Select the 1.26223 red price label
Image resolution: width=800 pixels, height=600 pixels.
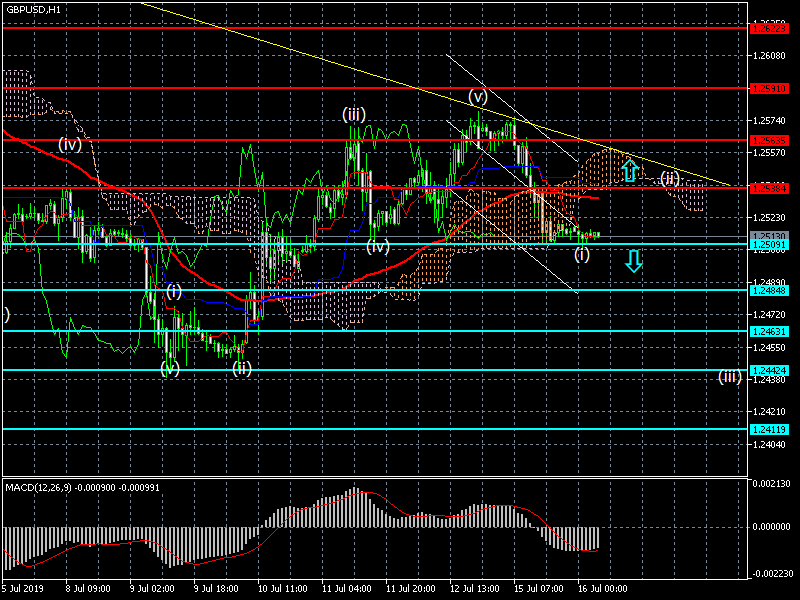[769, 29]
